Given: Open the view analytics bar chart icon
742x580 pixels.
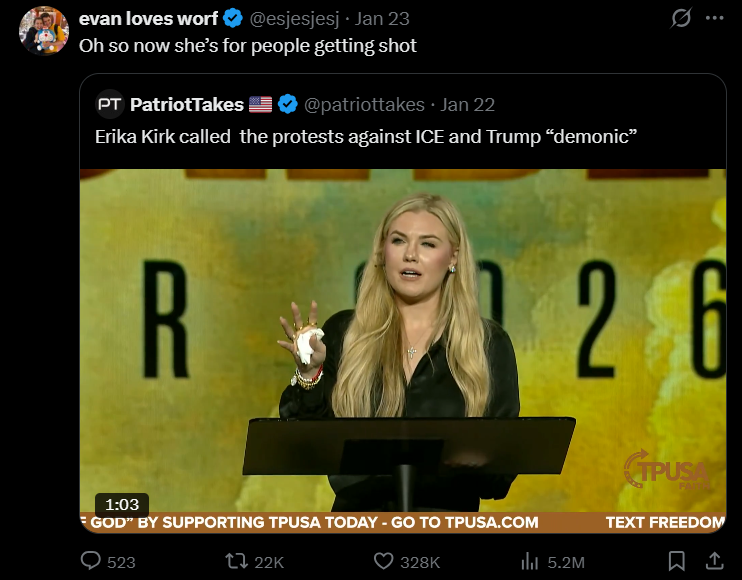Looking at the screenshot, I should click(x=530, y=562).
